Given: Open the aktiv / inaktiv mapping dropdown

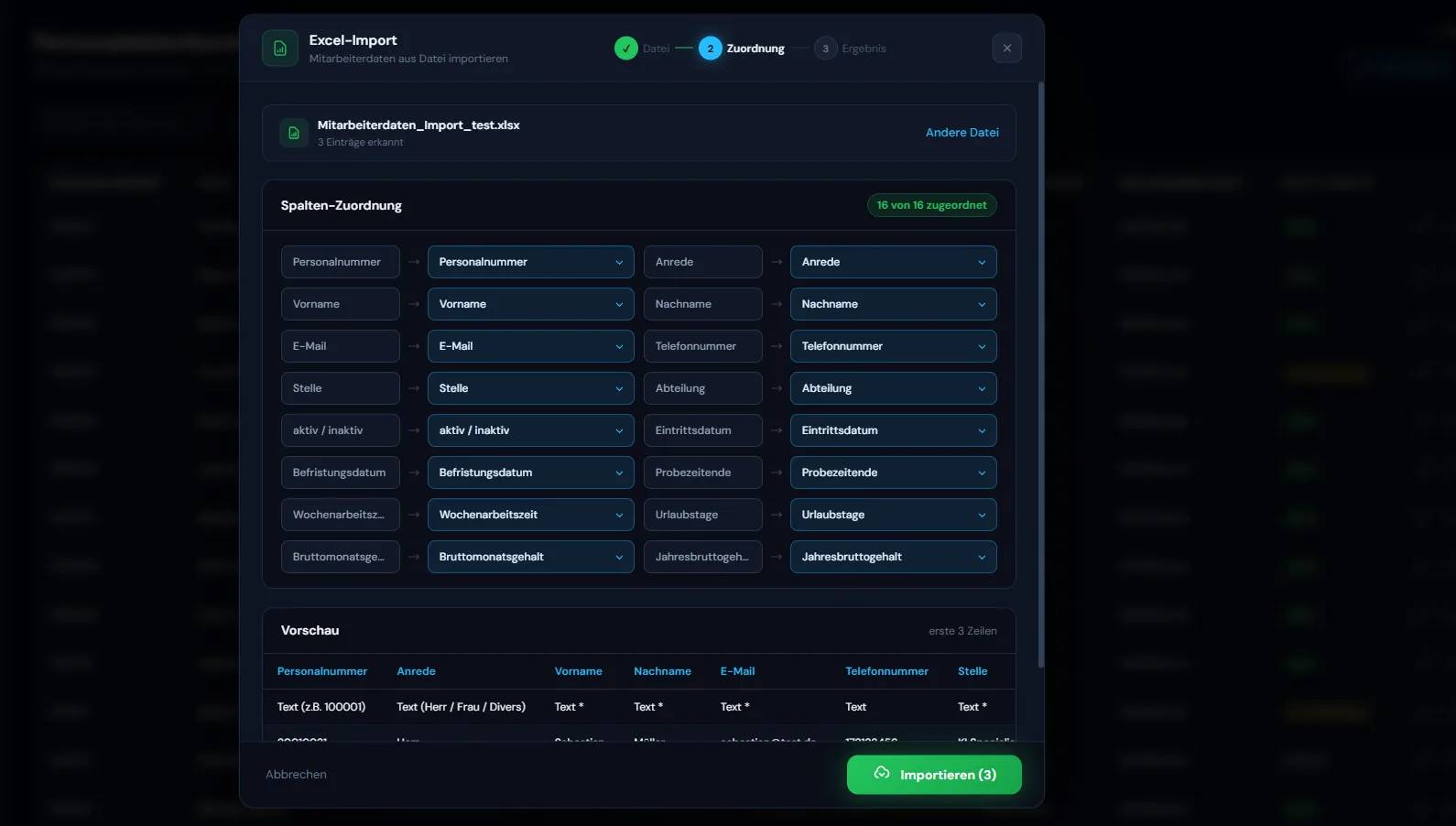Looking at the screenshot, I should pos(530,430).
